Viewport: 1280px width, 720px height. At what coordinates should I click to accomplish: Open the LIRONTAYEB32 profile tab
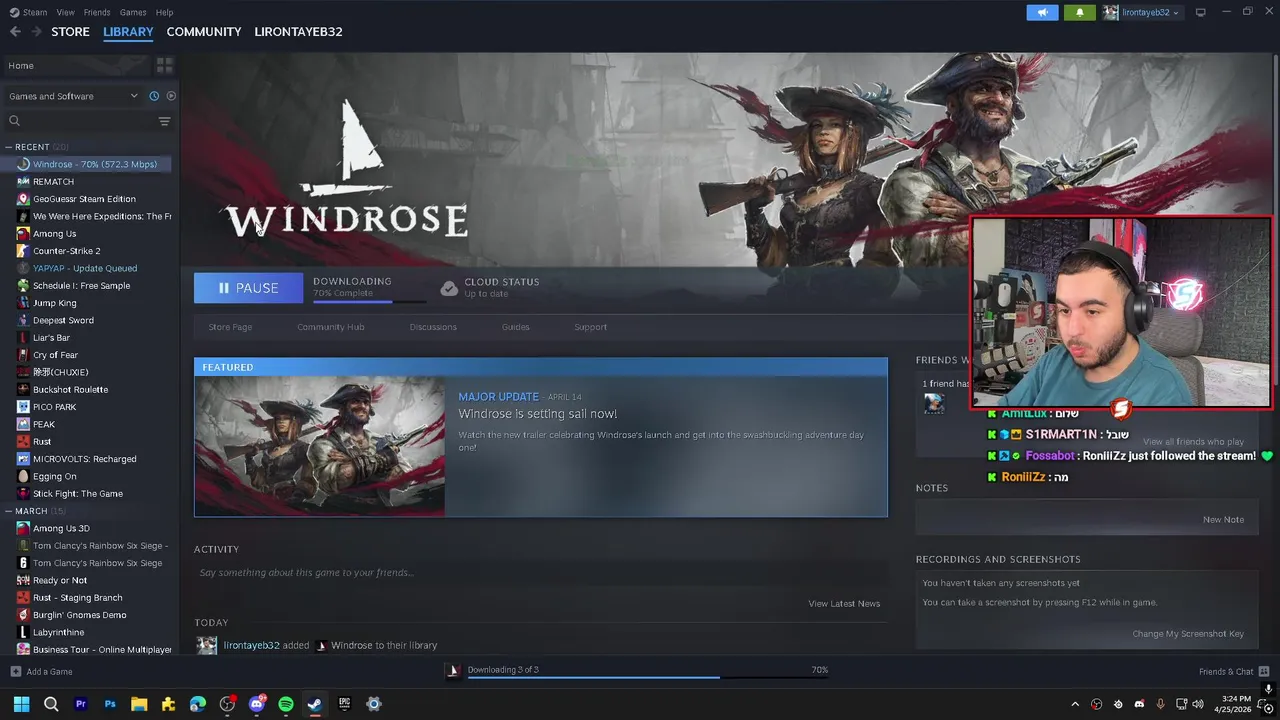[x=298, y=32]
